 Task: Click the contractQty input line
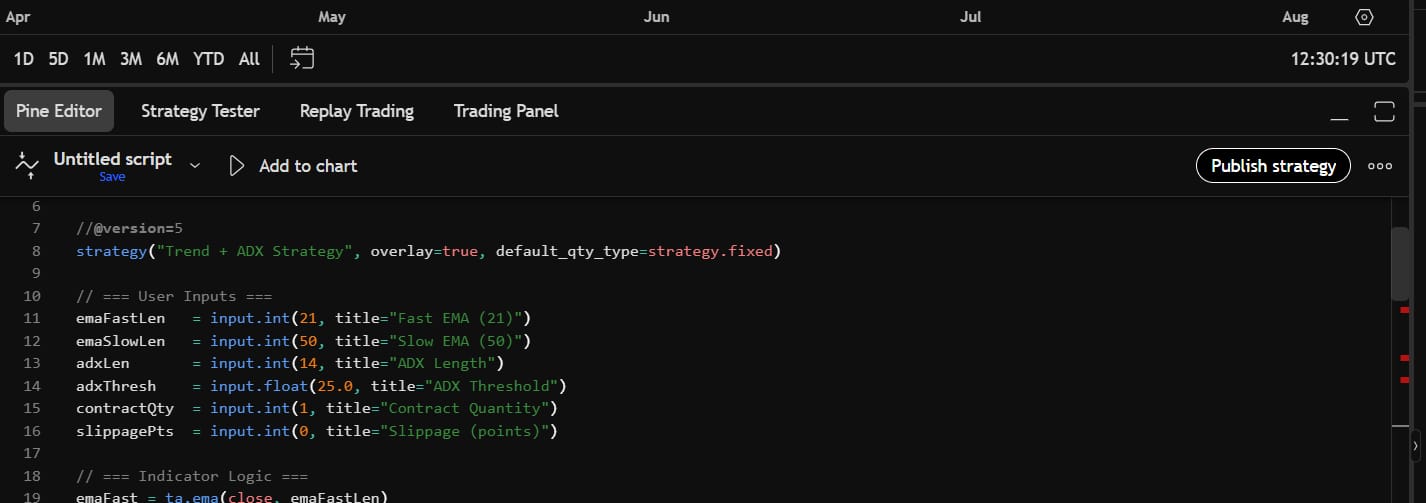tap(316, 408)
